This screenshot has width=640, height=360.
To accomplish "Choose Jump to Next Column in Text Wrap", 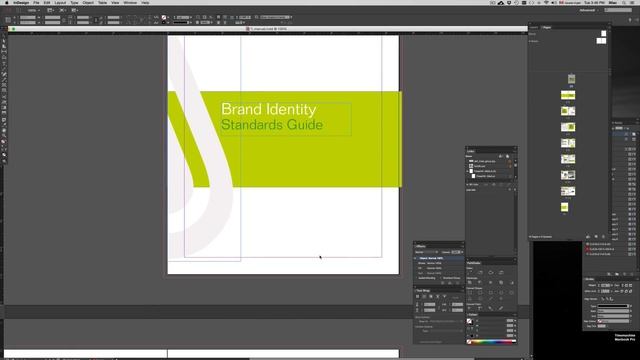I will point(444,296).
